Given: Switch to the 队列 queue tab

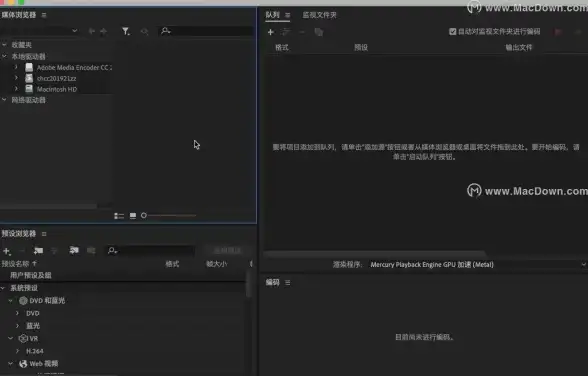Looking at the screenshot, I should (273, 15).
